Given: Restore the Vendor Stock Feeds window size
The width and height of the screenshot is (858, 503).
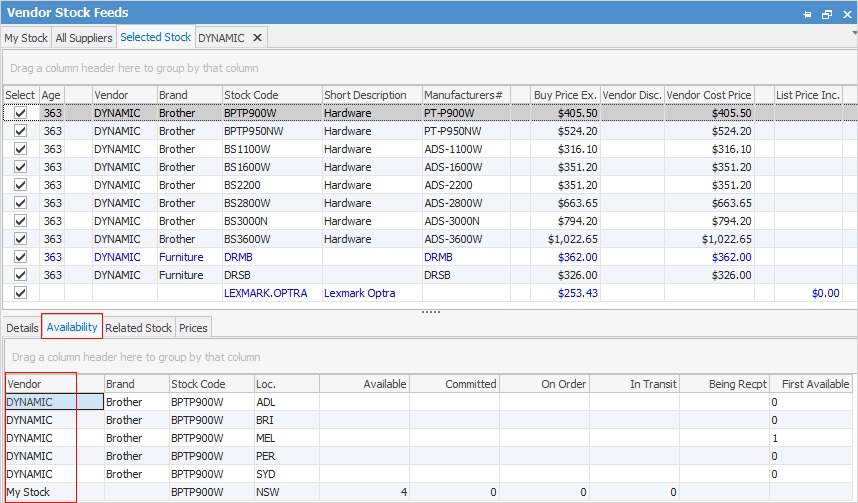Looking at the screenshot, I should [x=827, y=14].
